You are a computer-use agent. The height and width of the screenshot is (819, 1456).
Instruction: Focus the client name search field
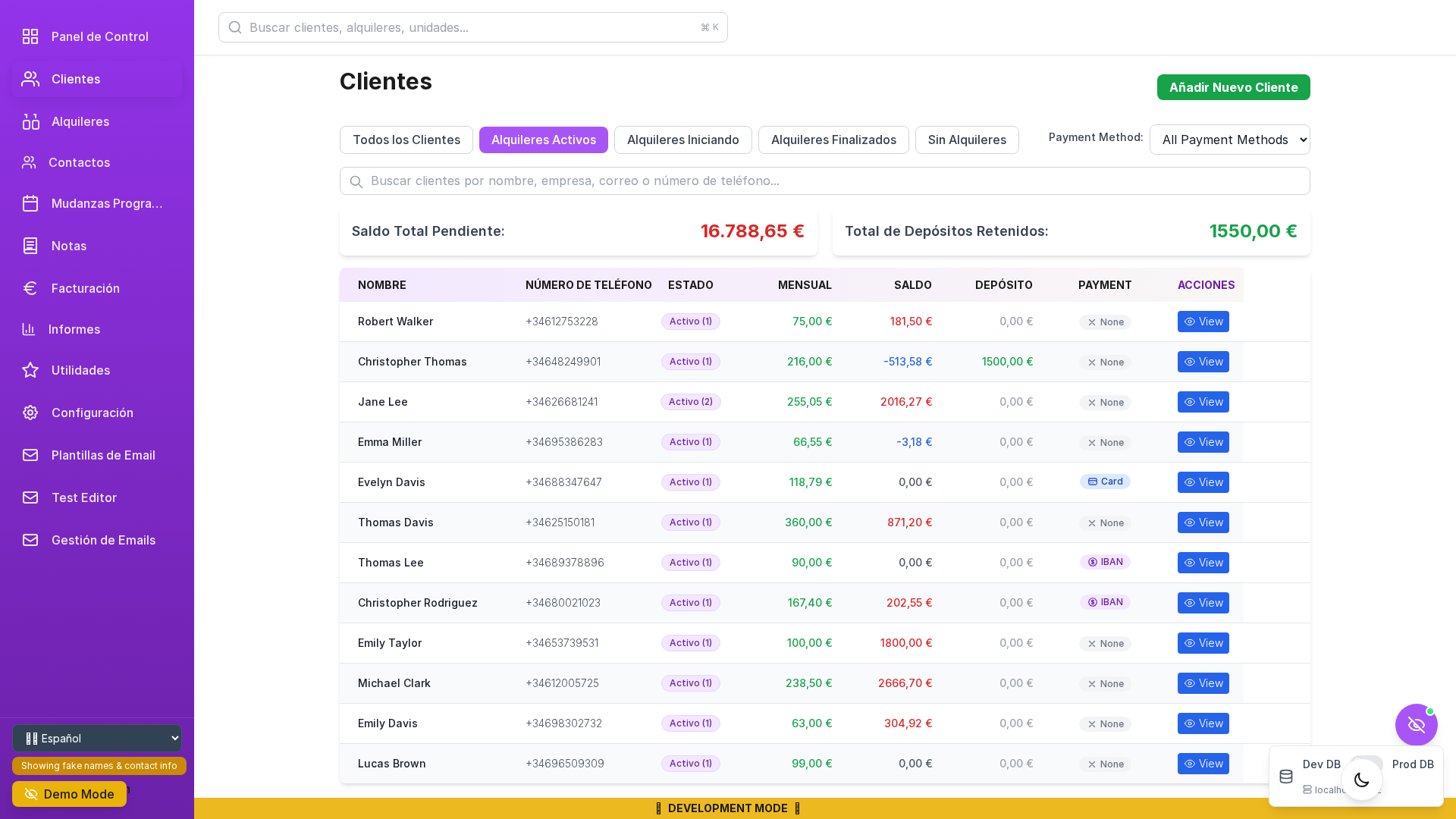point(825,180)
